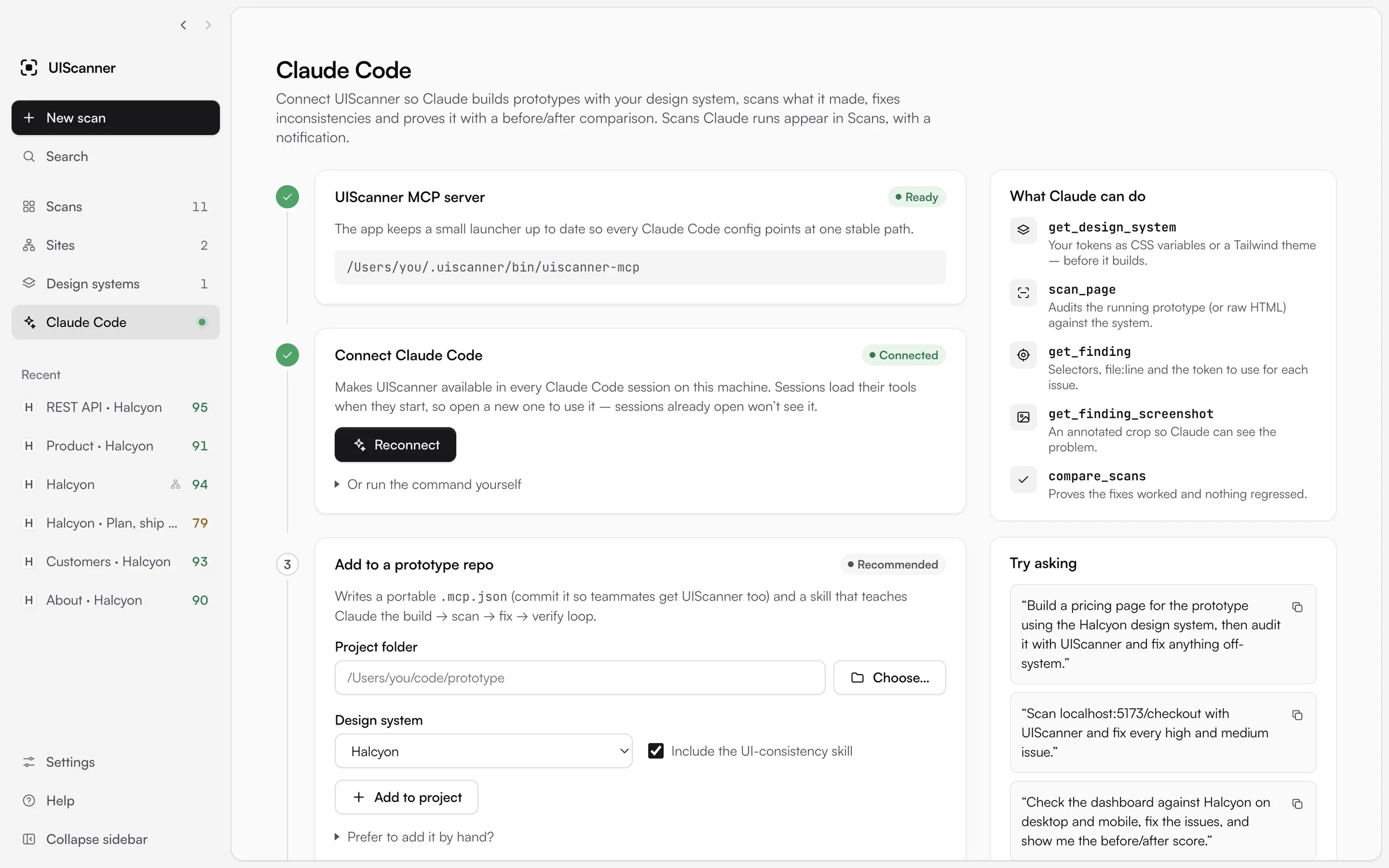Copy the pricing page prompt
The width and height of the screenshot is (1389, 868).
point(1297,607)
